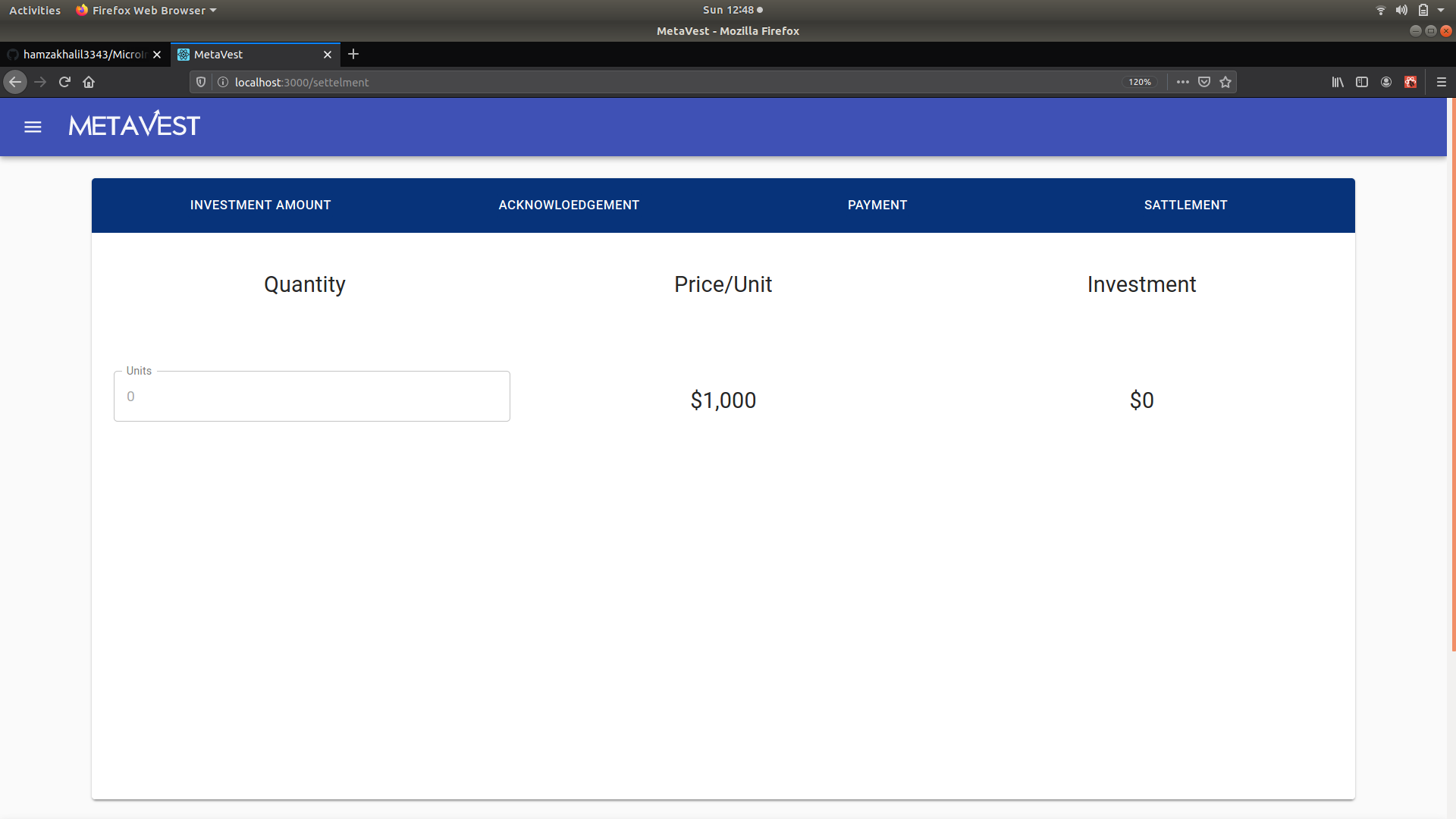Open the Sattlement tab
The image size is (1456, 819).
1185,205
